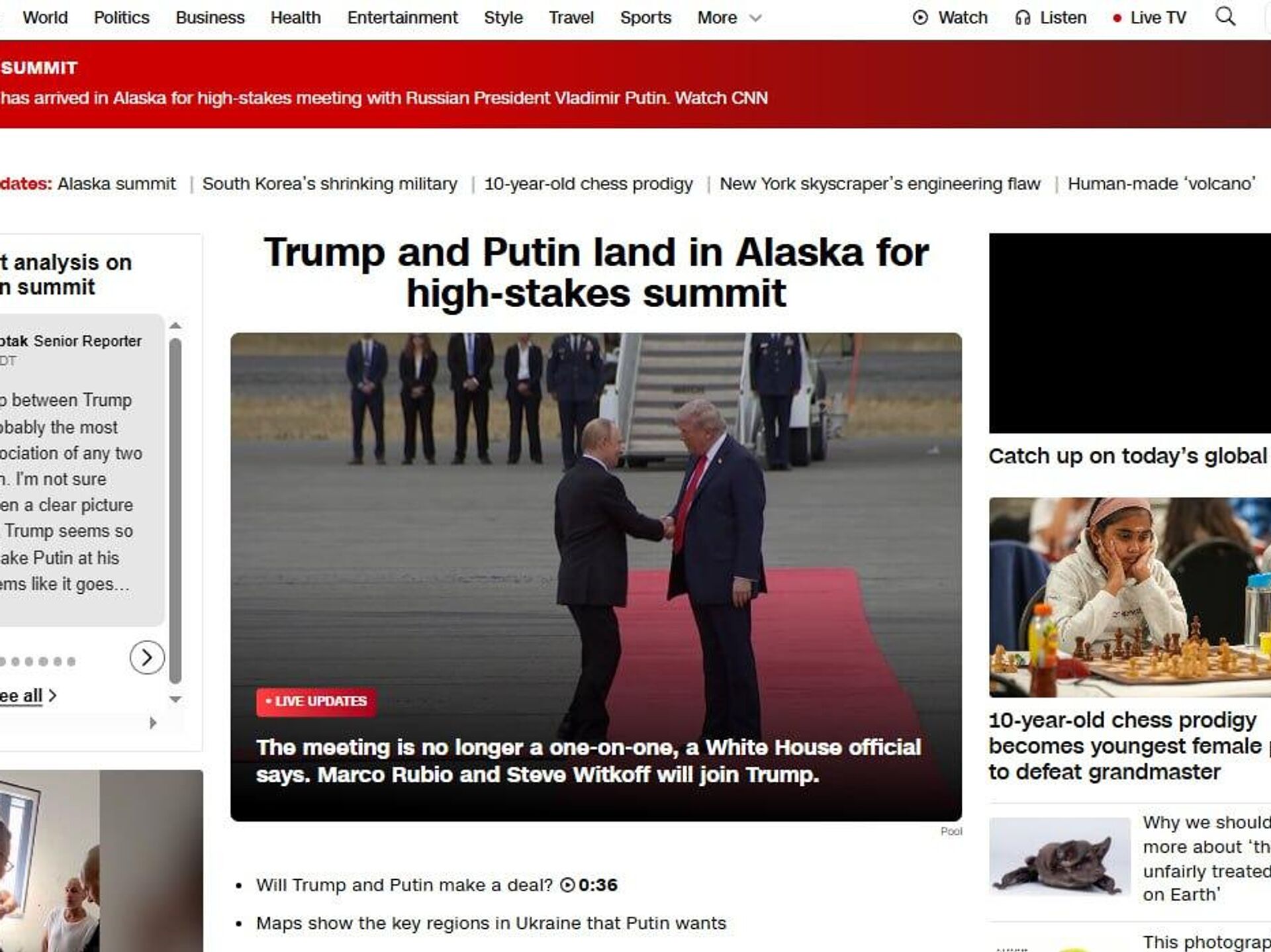The image size is (1271, 952).
Task: Open the search magnifier icon
Action: click(1225, 17)
